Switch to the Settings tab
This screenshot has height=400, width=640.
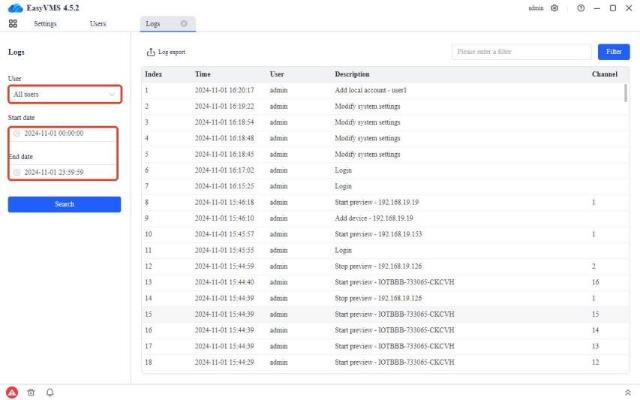click(44, 23)
